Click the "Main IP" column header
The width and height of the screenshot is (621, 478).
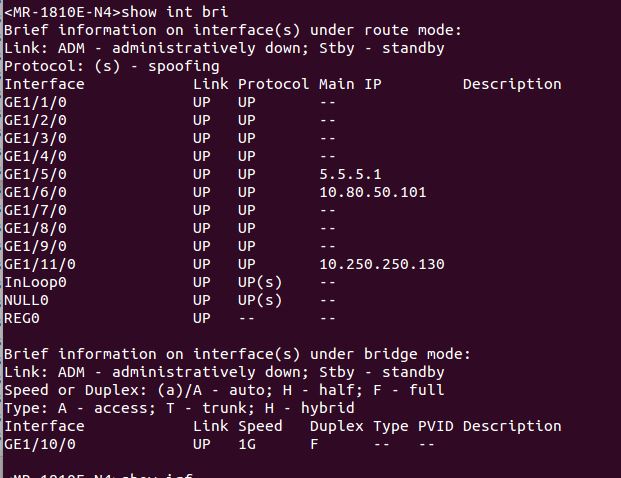(350, 84)
